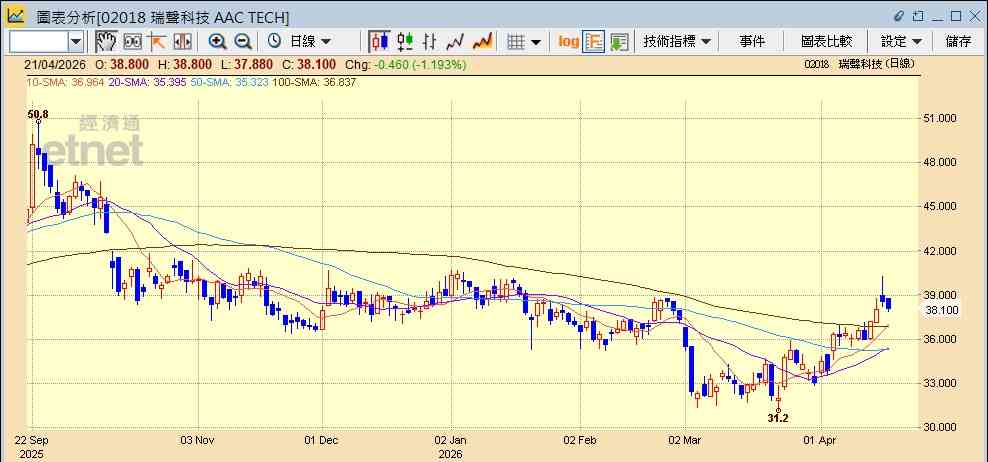This screenshot has height=462, width=988.
Task: Click the green arrow export list icon
Action: 619,42
